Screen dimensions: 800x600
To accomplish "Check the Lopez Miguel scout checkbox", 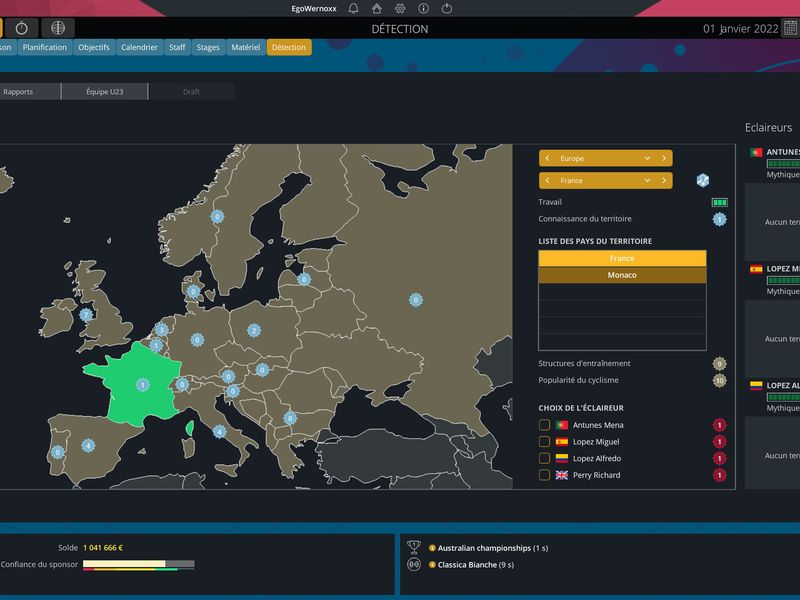I will click(x=544, y=441).
